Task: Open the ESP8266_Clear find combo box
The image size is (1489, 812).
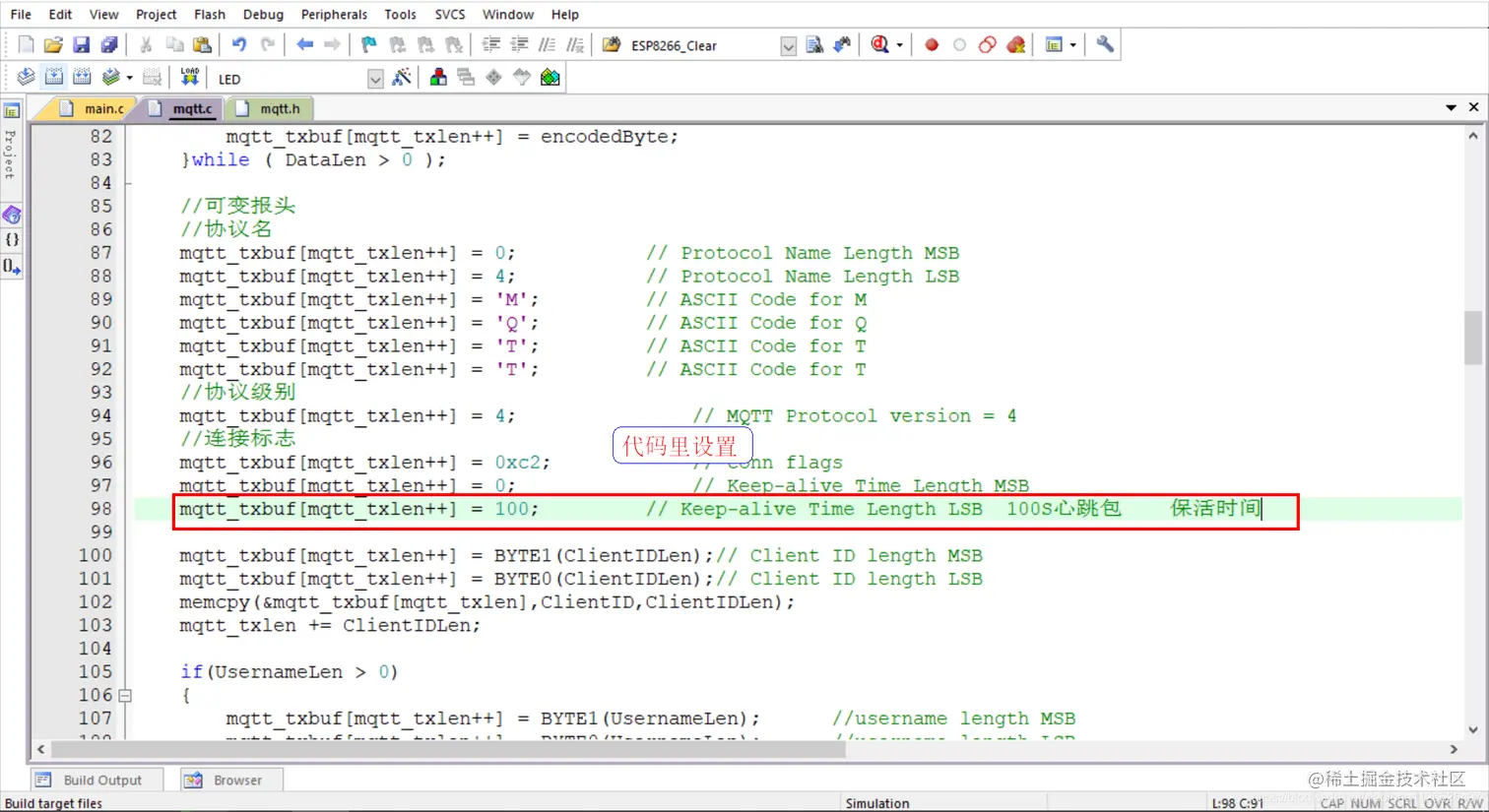Action: 788,46
